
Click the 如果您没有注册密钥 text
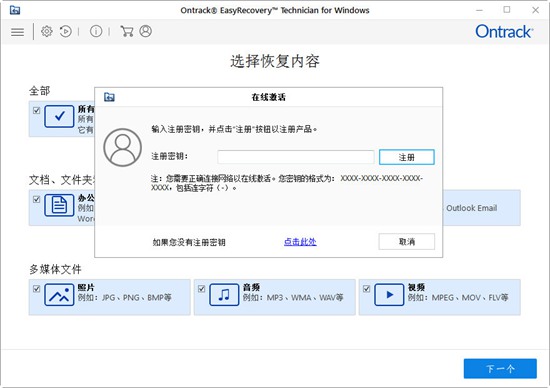pyautogui.click(x=189, y=242)
